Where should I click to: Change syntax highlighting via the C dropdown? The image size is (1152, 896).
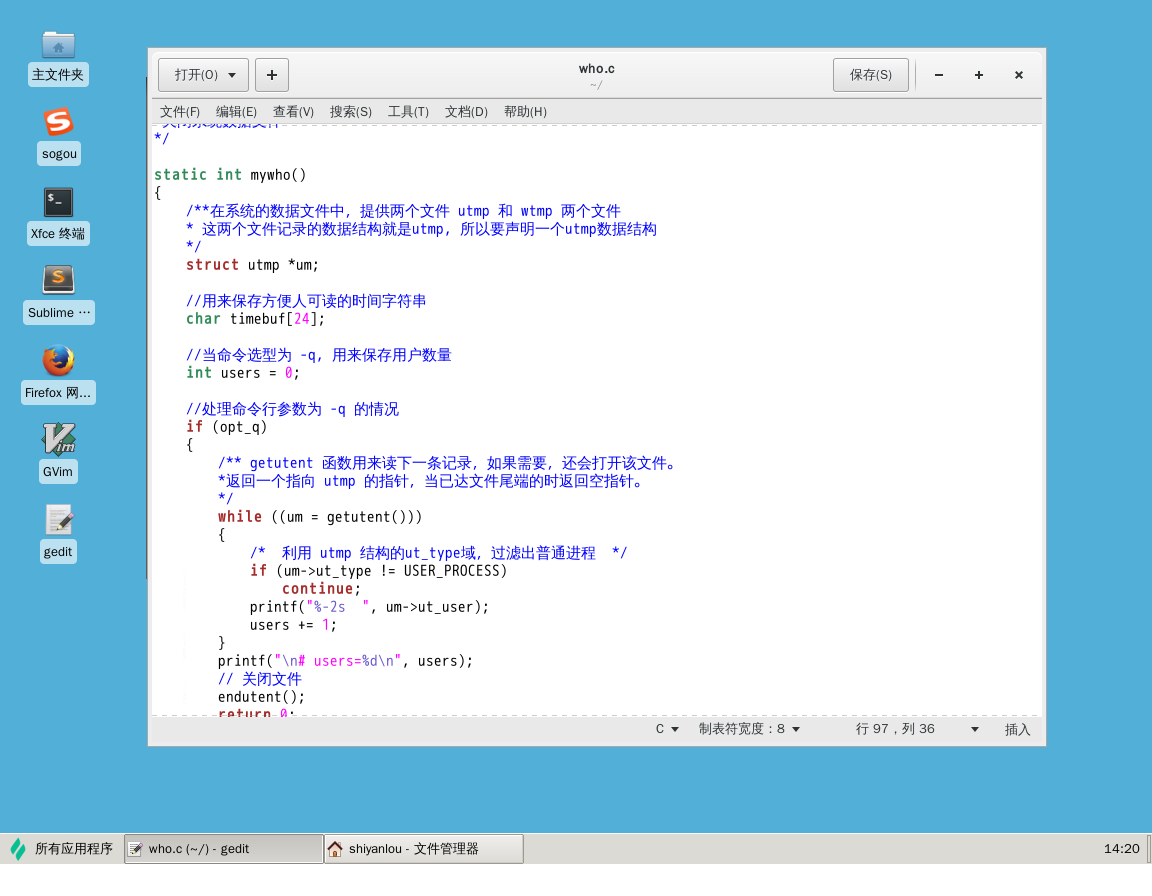(x=666, y=728)
